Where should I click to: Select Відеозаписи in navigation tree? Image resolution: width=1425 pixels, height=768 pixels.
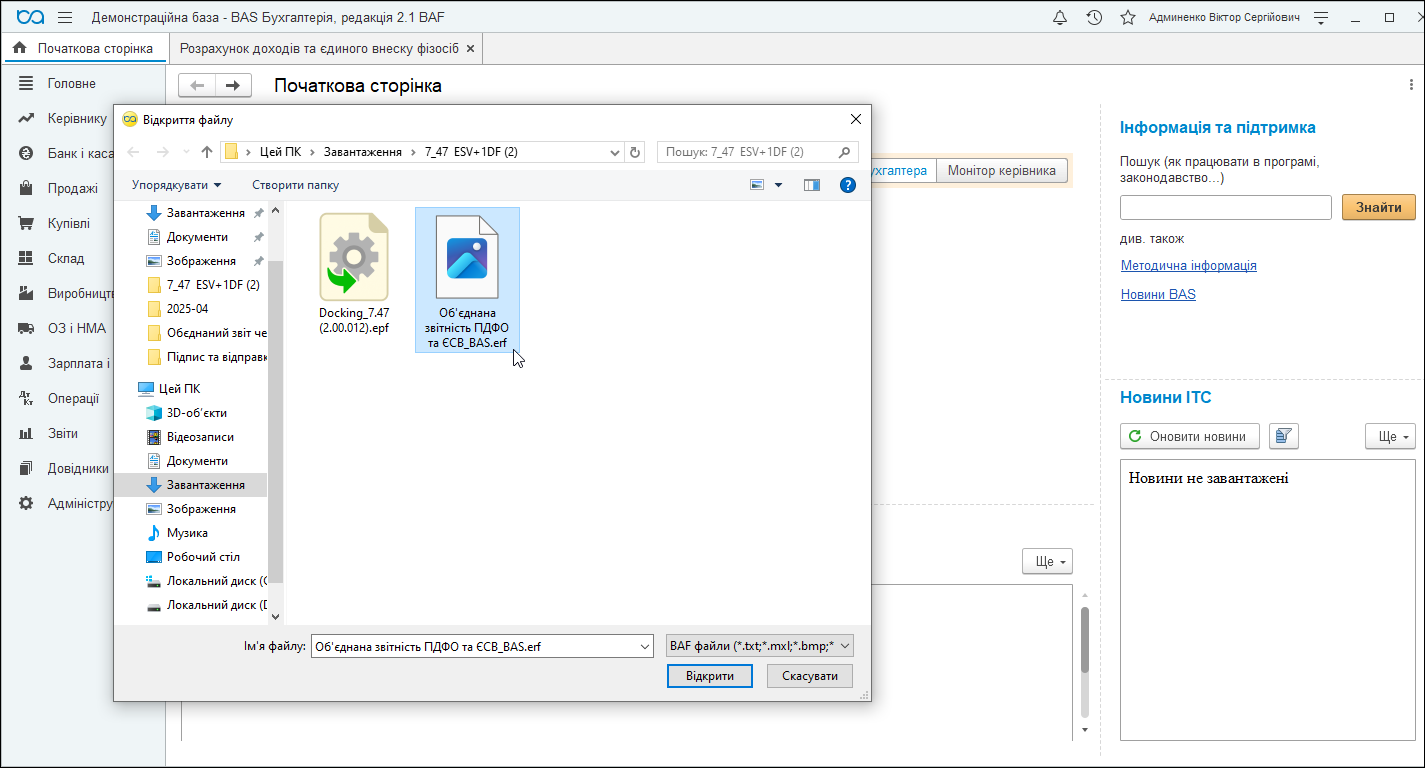coord(200,437)
